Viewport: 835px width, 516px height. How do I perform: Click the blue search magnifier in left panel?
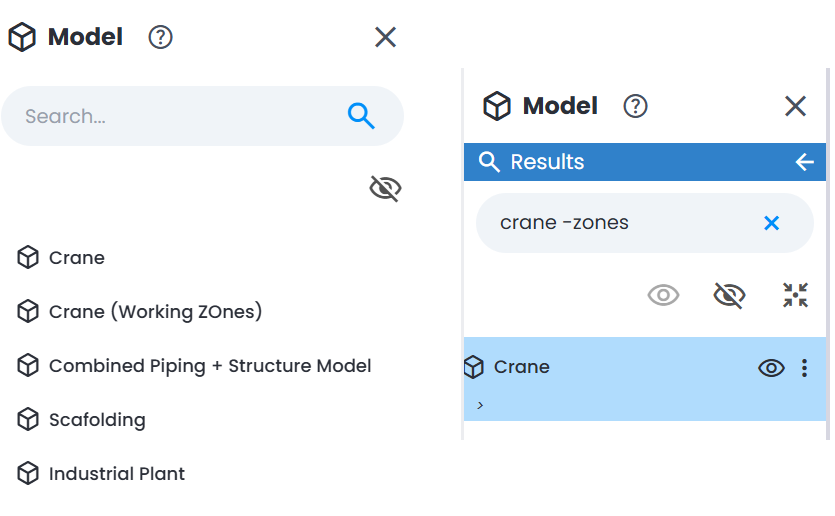361,116
